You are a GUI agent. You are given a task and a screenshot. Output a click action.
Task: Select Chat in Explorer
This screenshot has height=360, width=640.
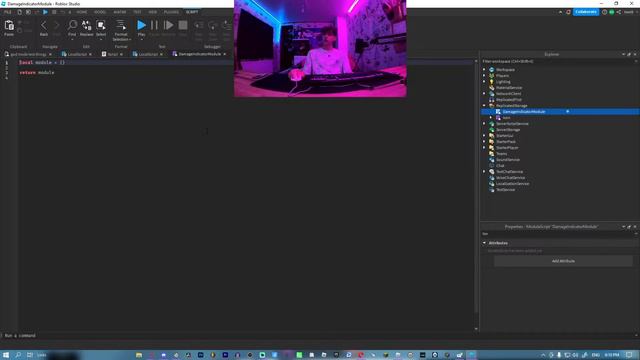(500, 166)
